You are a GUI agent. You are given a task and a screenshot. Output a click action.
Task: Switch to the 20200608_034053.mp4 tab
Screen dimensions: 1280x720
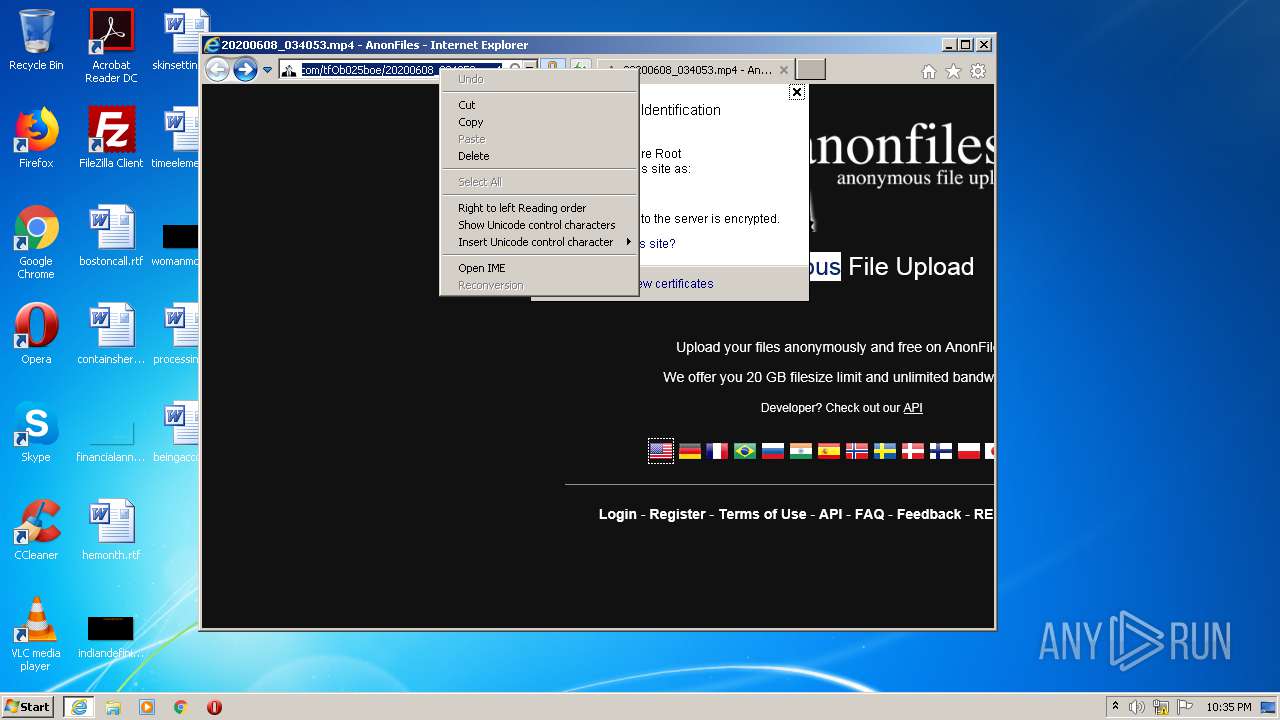695,70
